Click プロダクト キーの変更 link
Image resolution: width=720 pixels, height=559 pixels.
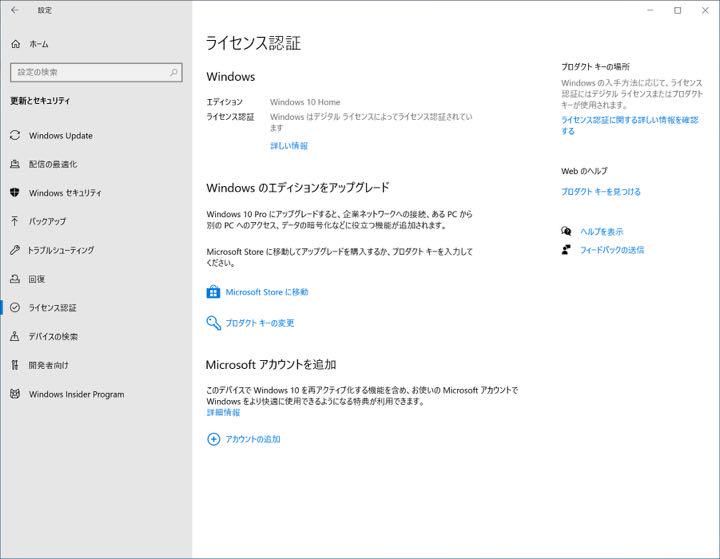pos(259,323)
